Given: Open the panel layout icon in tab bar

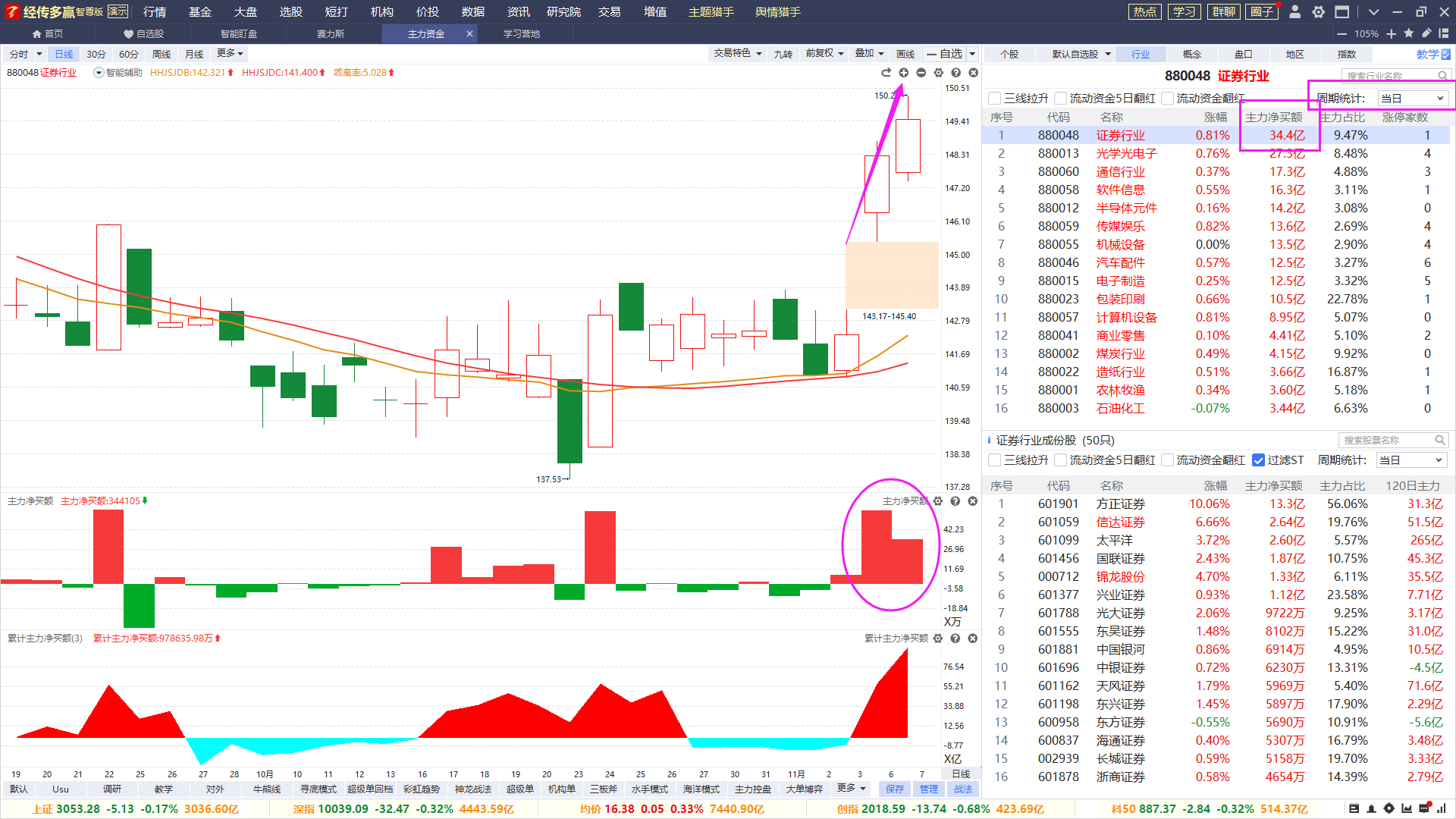Looking at the screenshot, I should tap(1444, 33).
